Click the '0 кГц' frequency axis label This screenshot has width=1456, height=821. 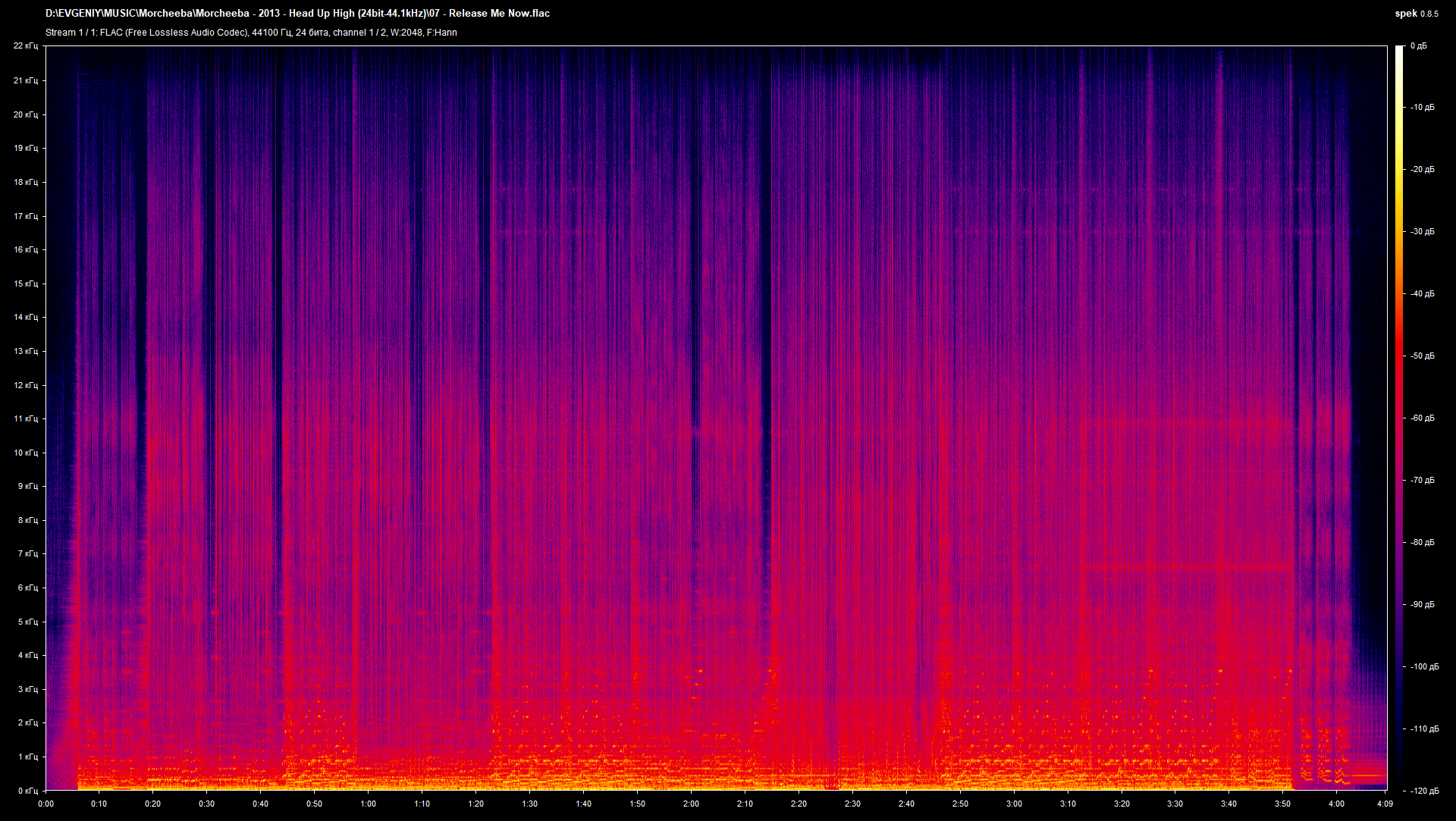pyautogui.click(x=28, y=791)
